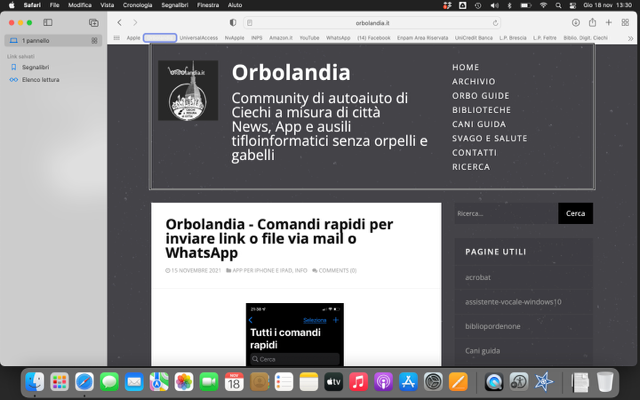Open the Vista menu

107,5
